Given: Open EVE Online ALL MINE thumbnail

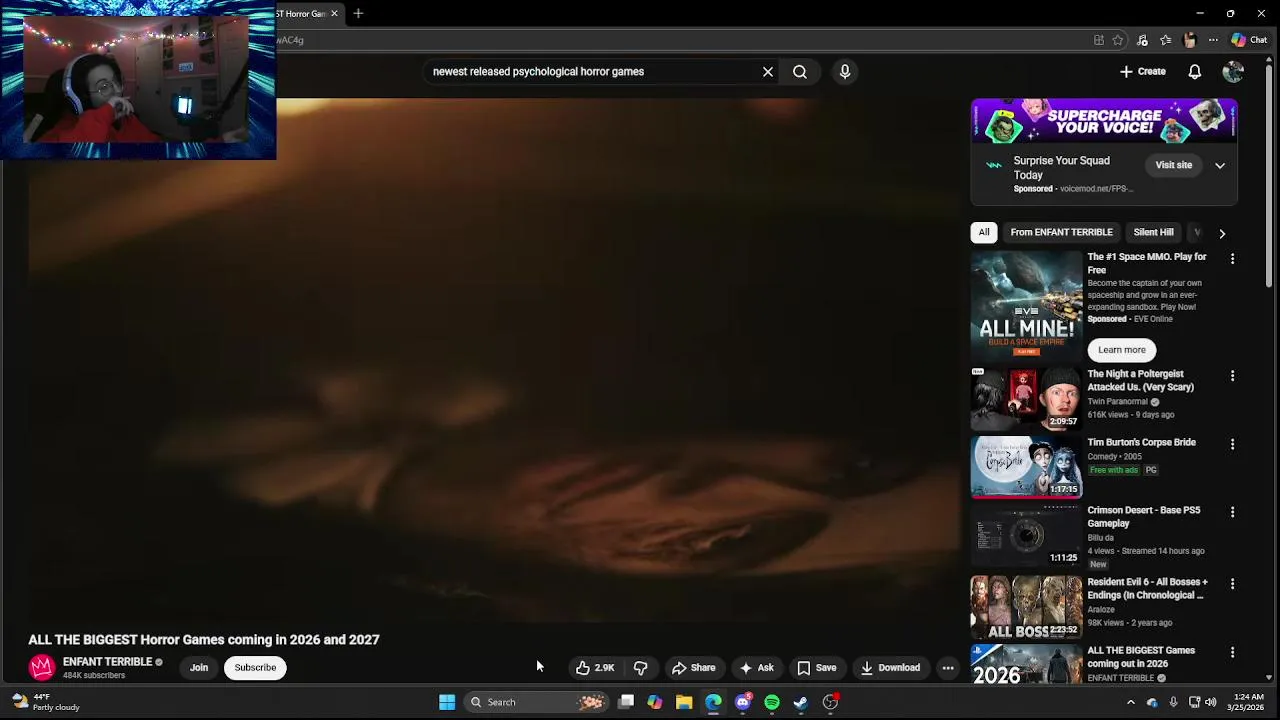Looking at the screenshot, I should point(1027,306).
